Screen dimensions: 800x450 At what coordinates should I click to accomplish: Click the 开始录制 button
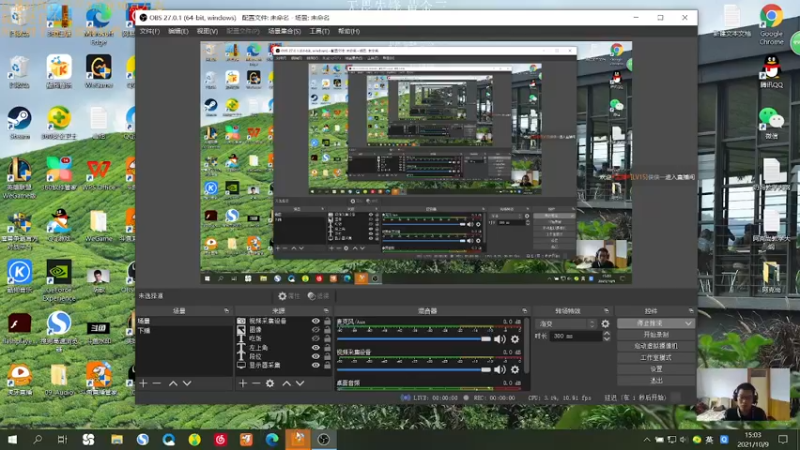coord(656,335)
